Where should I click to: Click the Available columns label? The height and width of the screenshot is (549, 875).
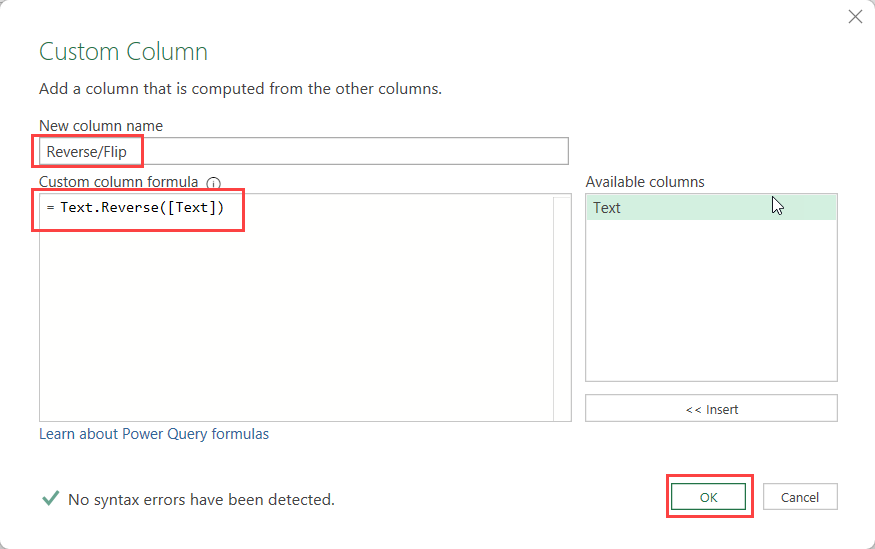[645, 182]
